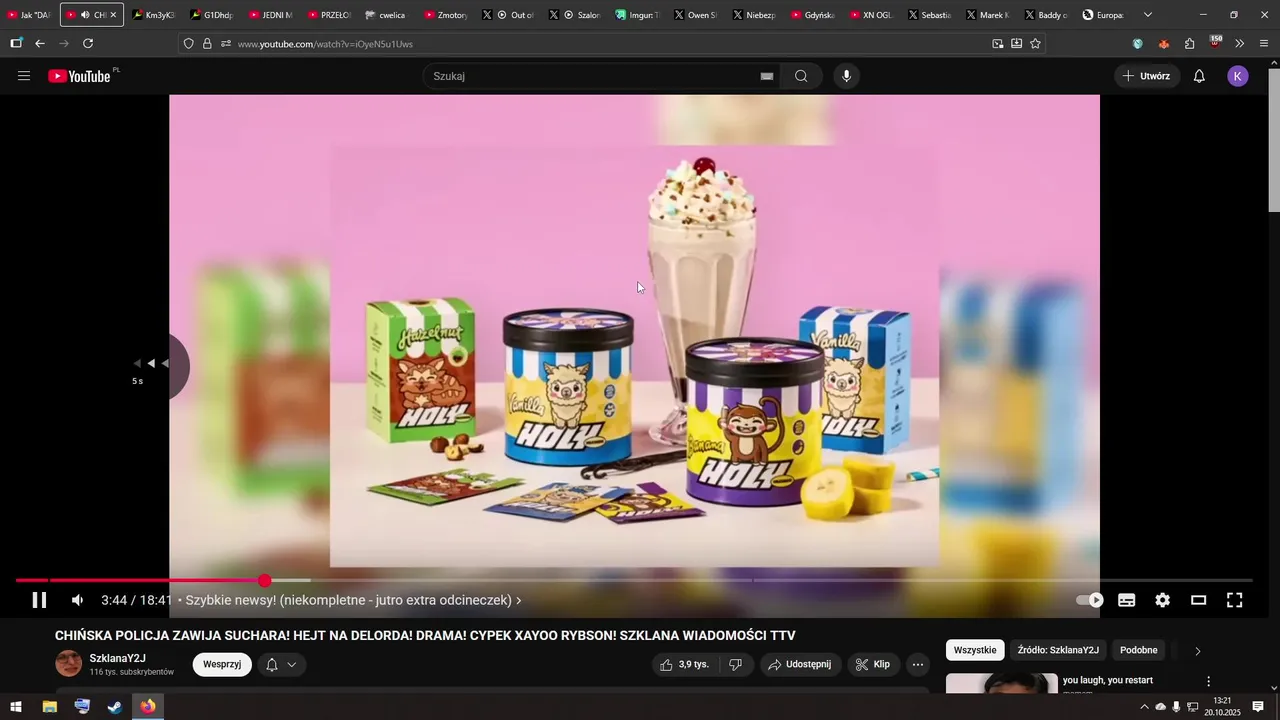Click the red progress scrubber dot
This screenshot has width=1280, height=720.
point(264,580)
